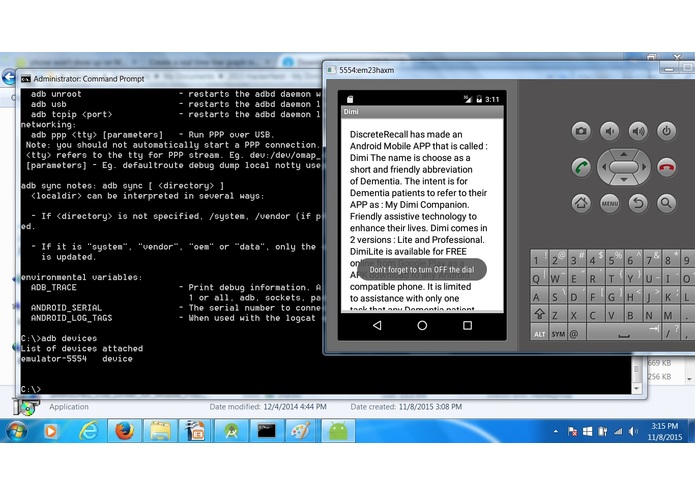Tap the Android recent apps square

coord(467,326)
